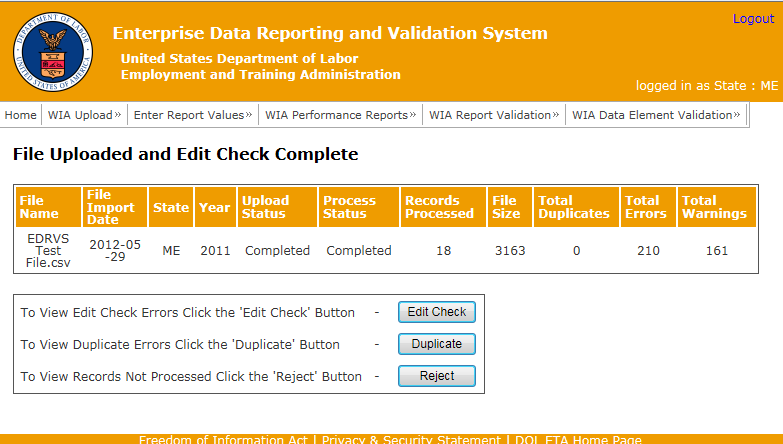This screenshot has width=783, height=444.
Task: Log out using the Logout link
Action: pos(753,19)
